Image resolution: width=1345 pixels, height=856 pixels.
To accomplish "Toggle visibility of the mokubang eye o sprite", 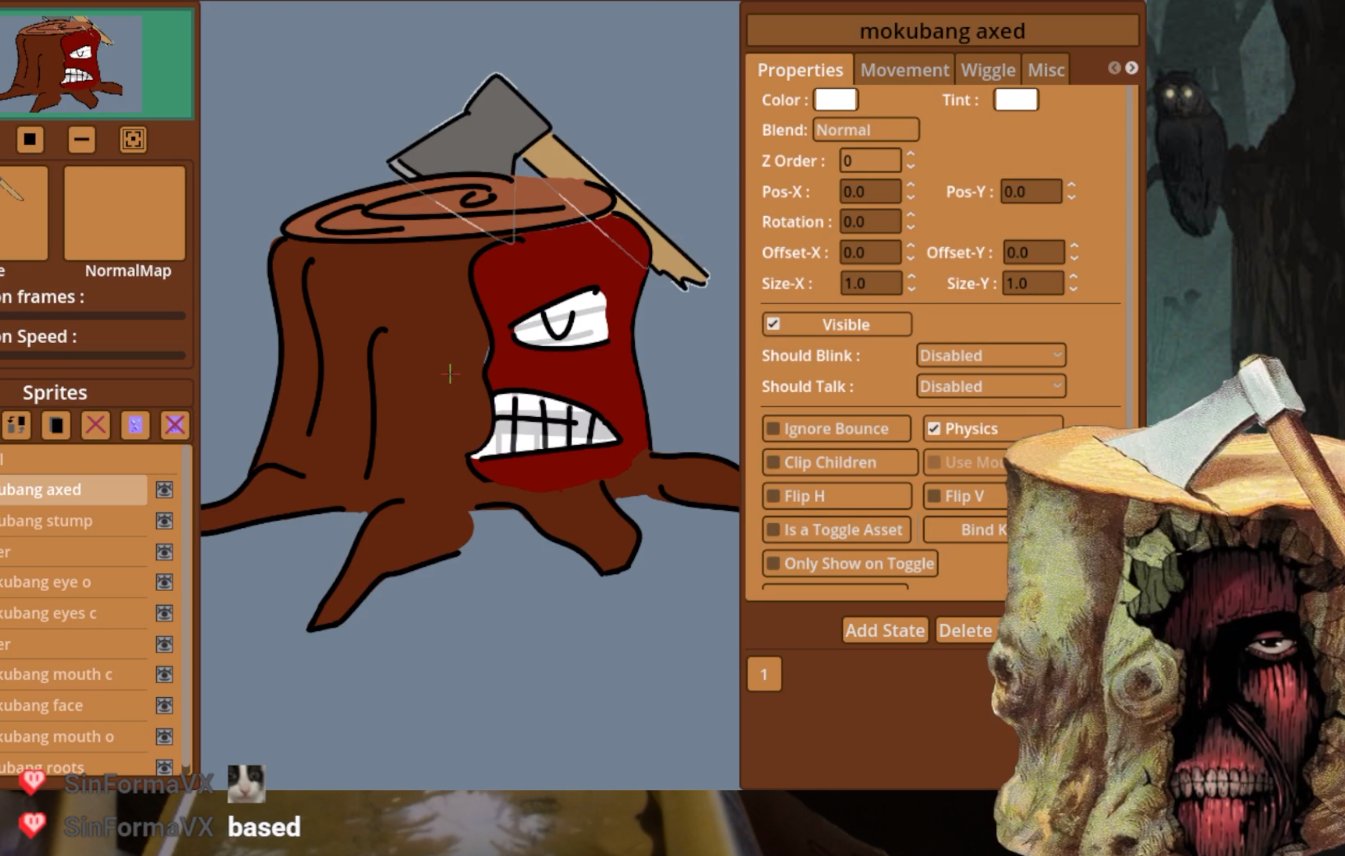I will click(x=164, y=582).
